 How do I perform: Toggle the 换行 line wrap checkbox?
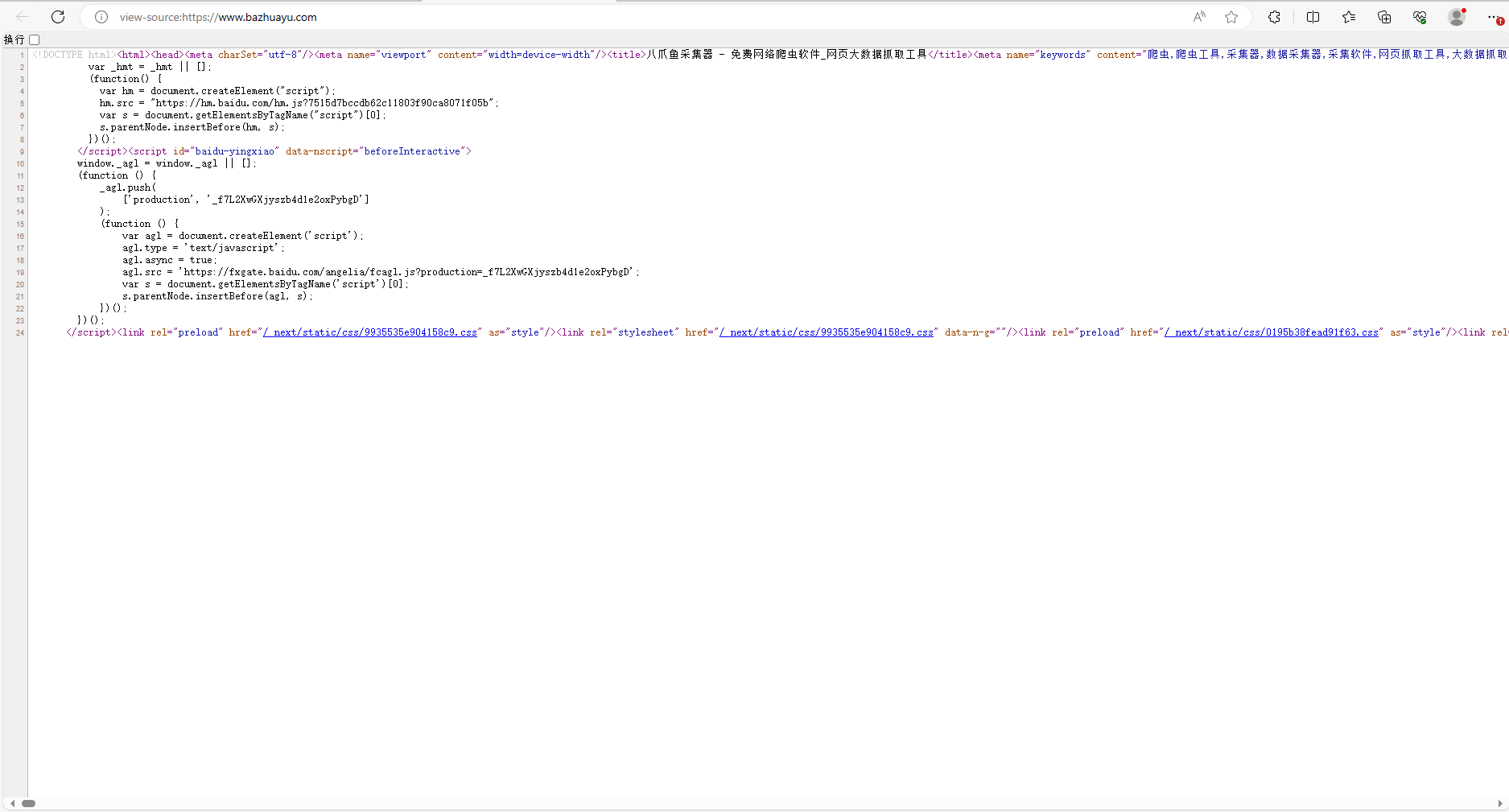35,39
